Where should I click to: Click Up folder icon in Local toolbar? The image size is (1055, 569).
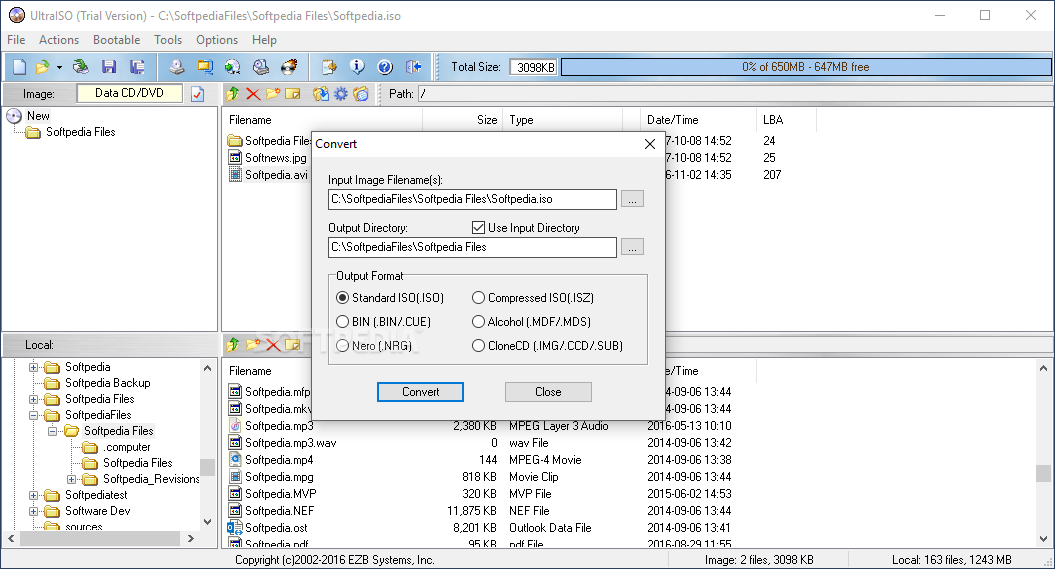[x=233, y=345]
